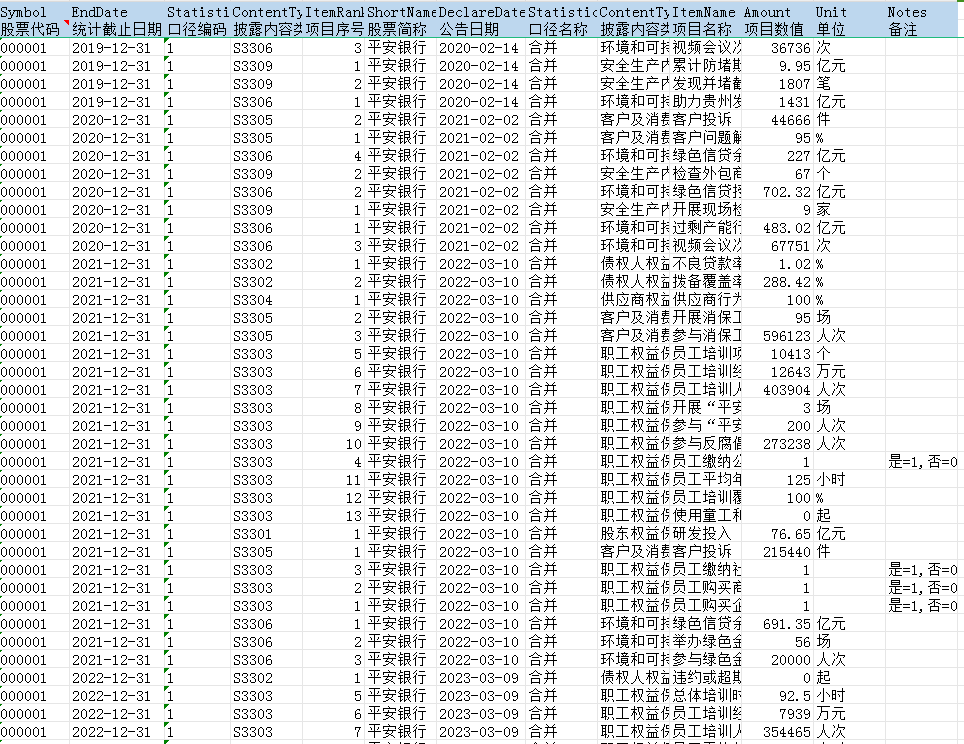Select unit cell 小时 in the 125 row
964x744 pixels.
tap(850, 480)
